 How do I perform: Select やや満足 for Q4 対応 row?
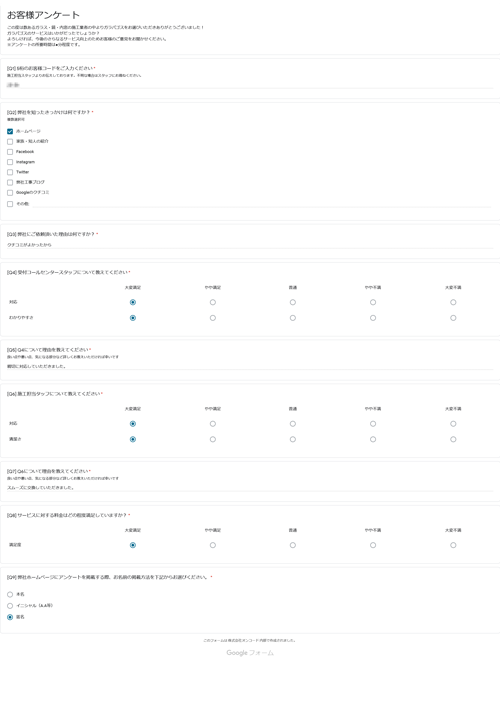click(213, 302)
